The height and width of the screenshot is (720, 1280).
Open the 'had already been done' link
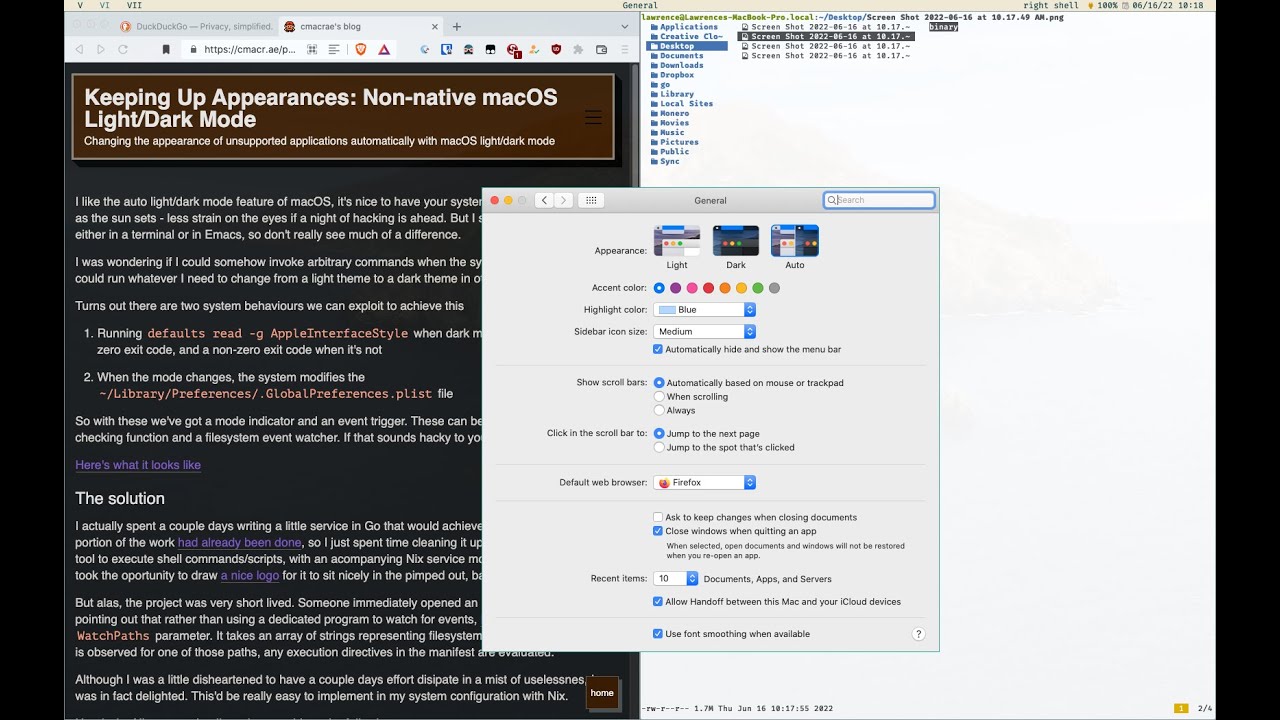coord(241,542)
